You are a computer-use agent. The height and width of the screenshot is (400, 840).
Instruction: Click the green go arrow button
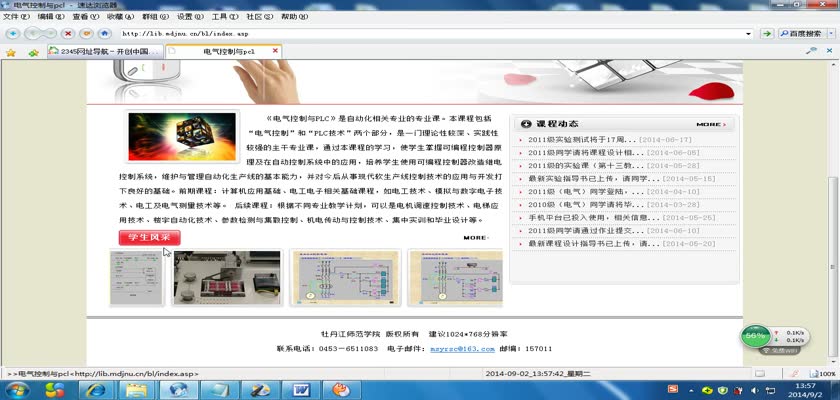tap(767, 33)
